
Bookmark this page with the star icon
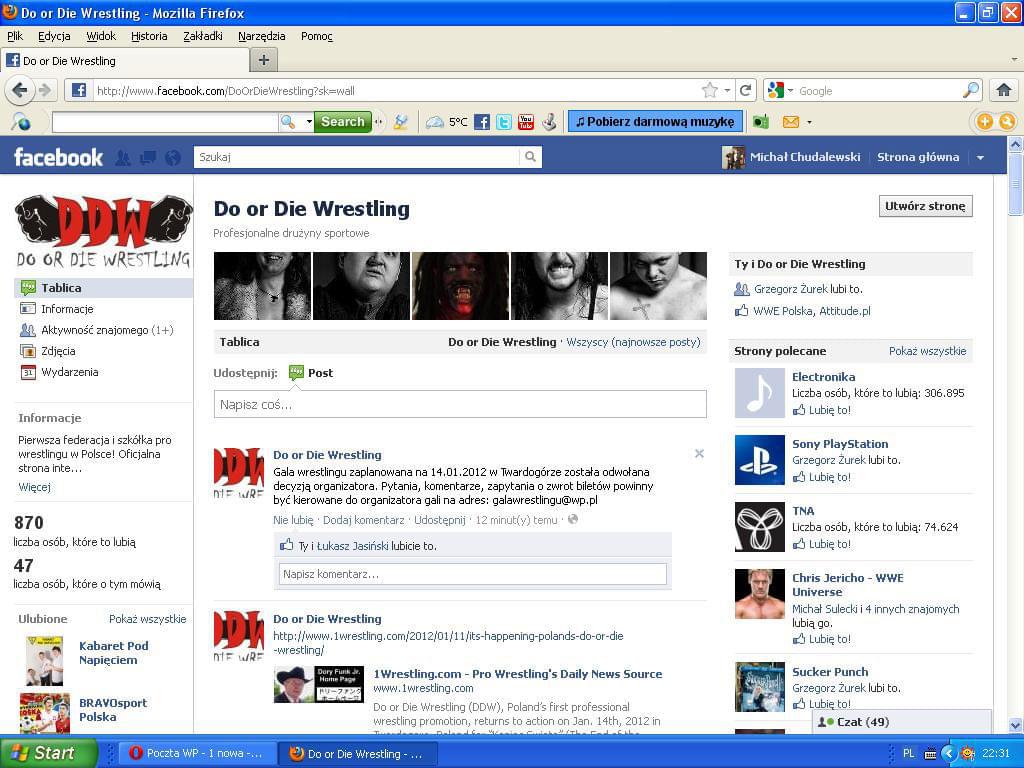pos(710,91)
